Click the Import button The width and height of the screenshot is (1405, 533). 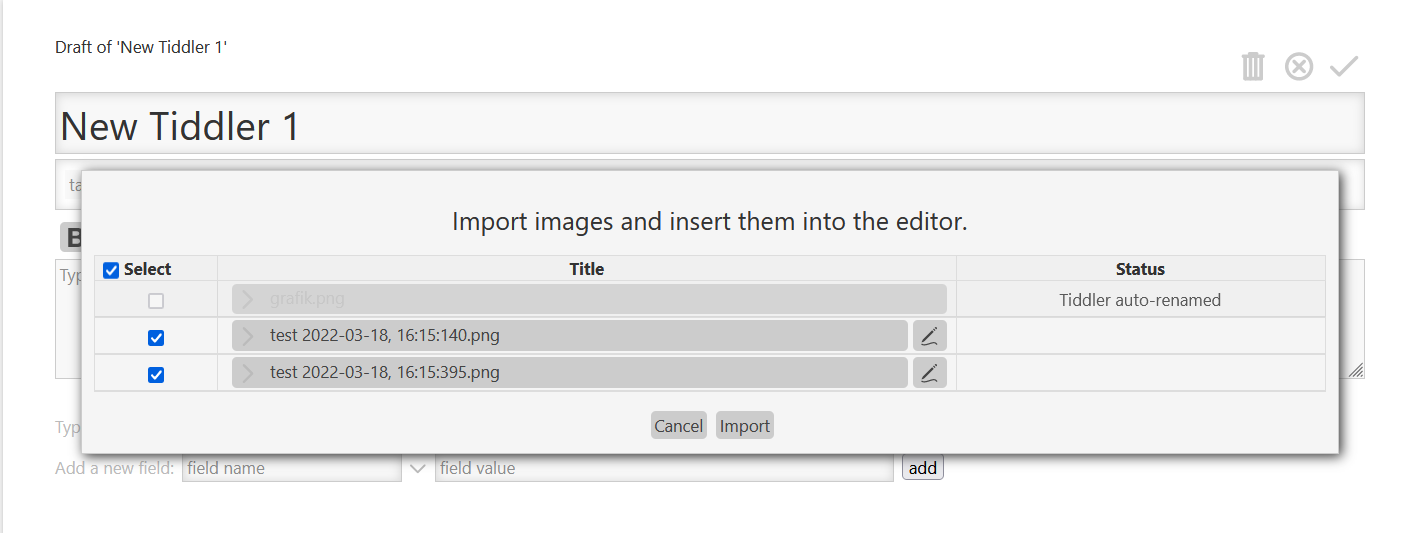coord(745,426)
